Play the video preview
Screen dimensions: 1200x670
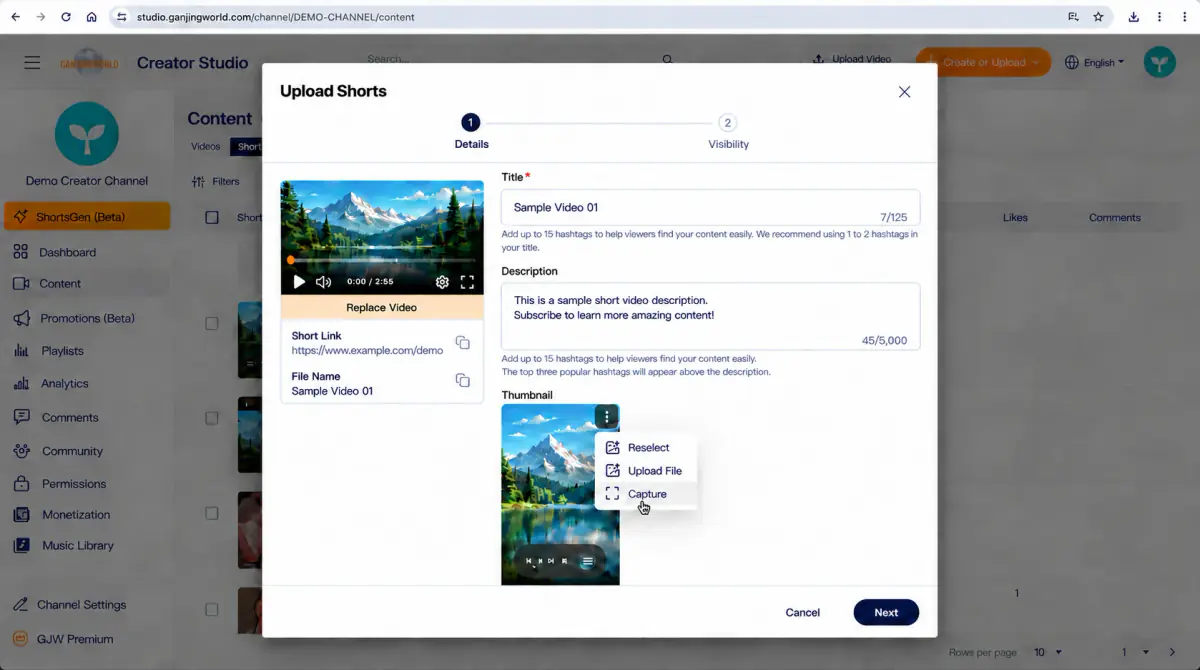299,282
